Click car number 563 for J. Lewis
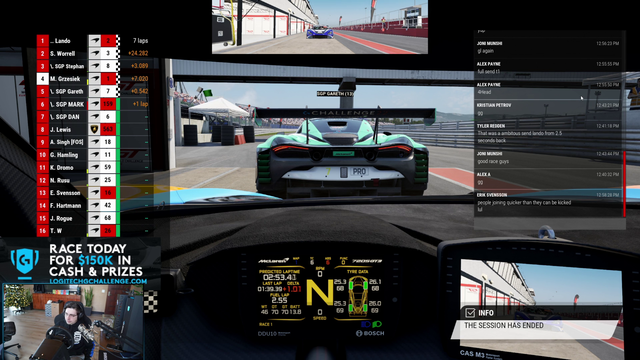The image size is (640, 360). point(108,129)
